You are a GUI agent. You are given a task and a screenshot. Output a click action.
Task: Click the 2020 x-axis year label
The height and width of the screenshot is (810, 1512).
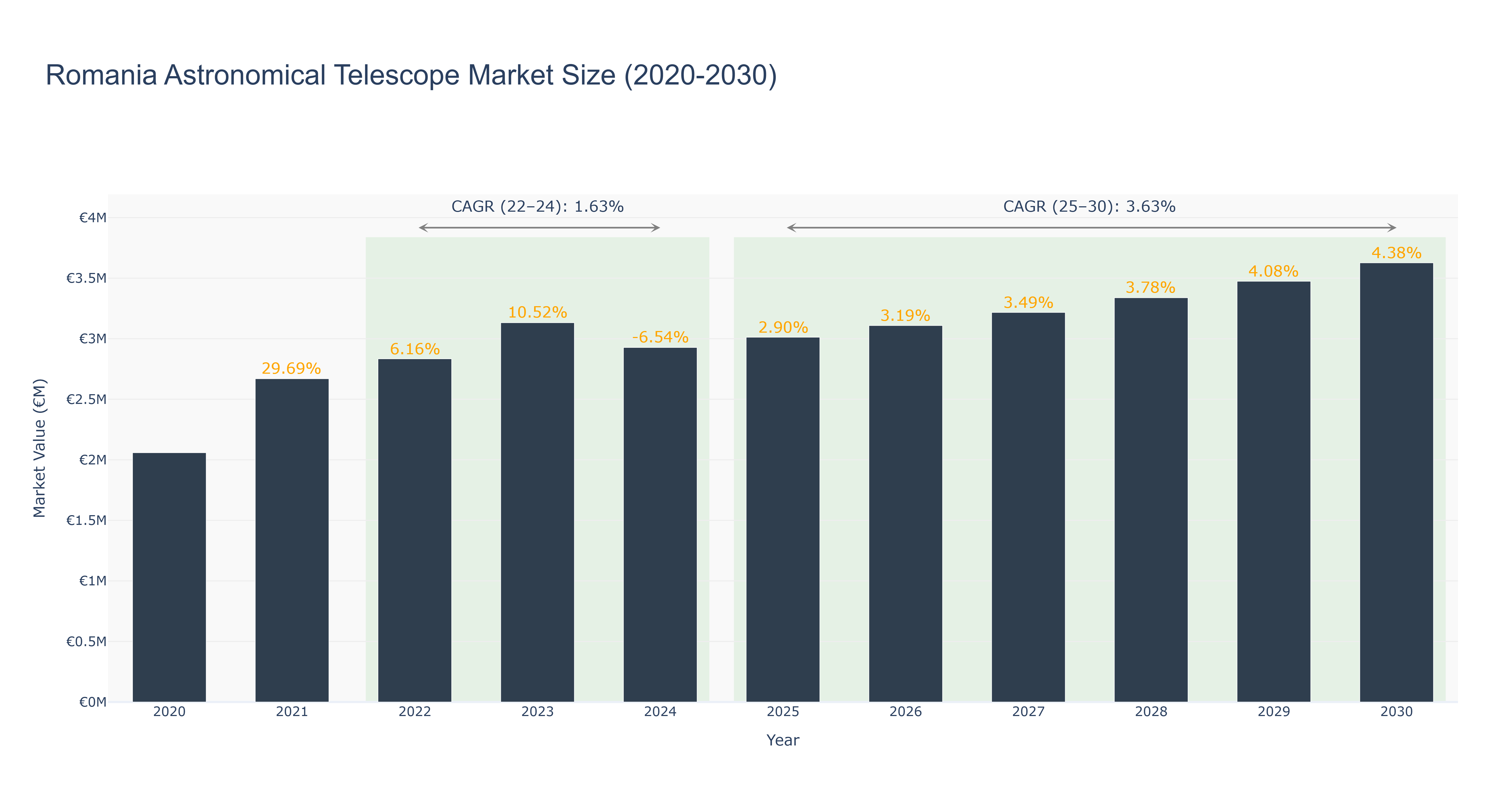click(169, 712)
